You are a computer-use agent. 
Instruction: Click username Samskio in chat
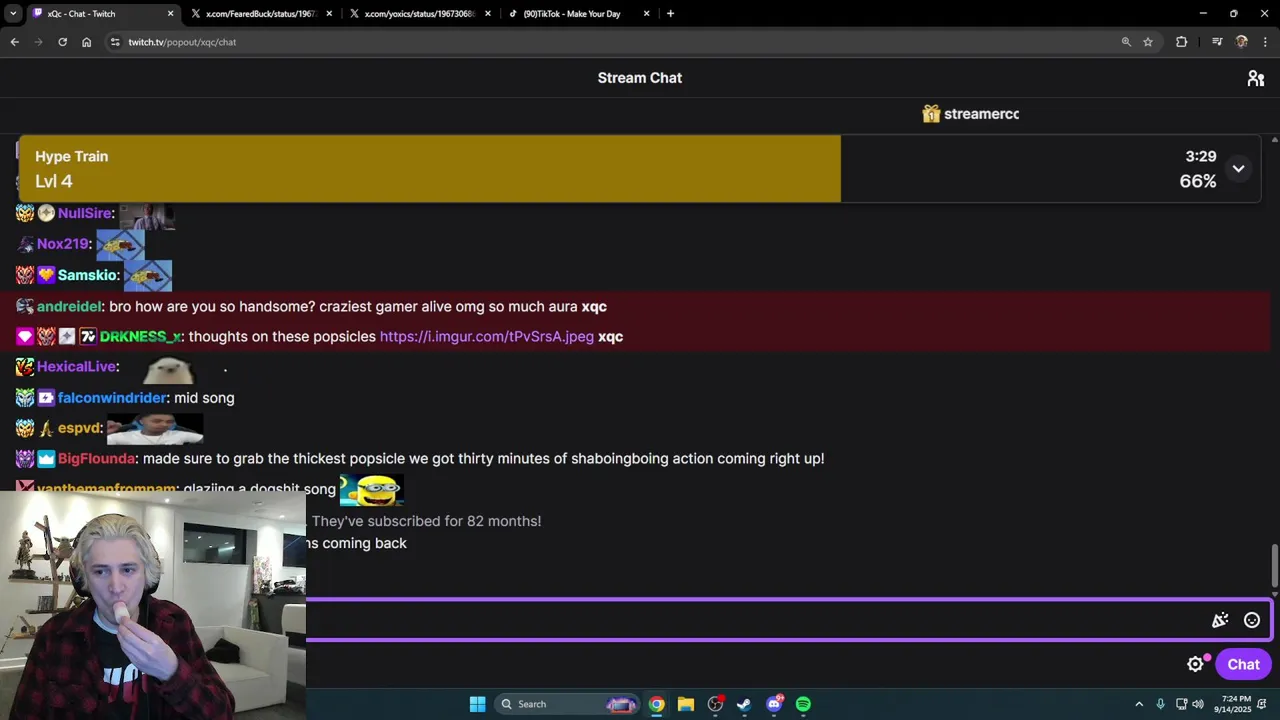tap(88, 275)
